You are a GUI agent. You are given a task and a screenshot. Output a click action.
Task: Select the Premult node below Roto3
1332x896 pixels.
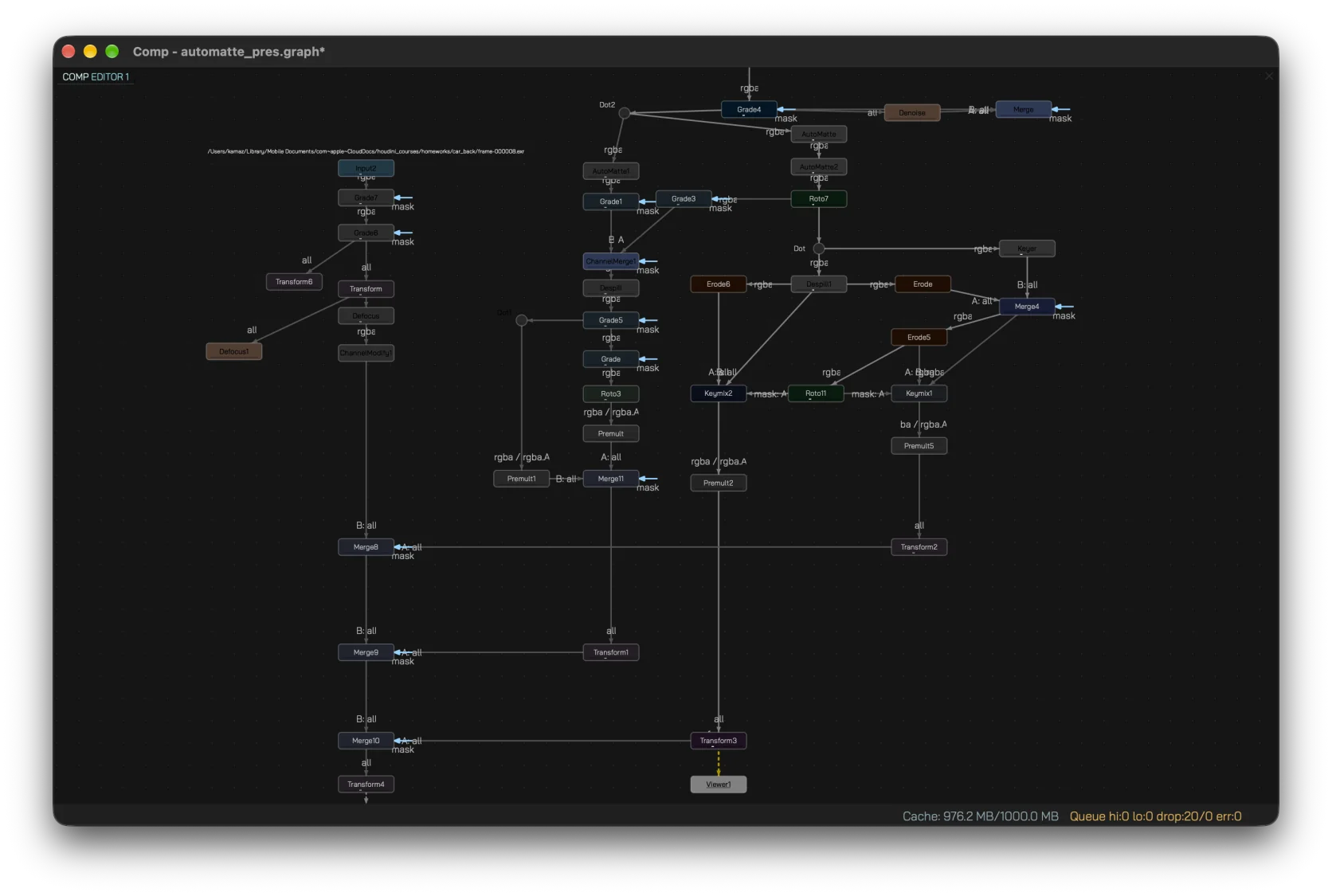pos(611,434)
